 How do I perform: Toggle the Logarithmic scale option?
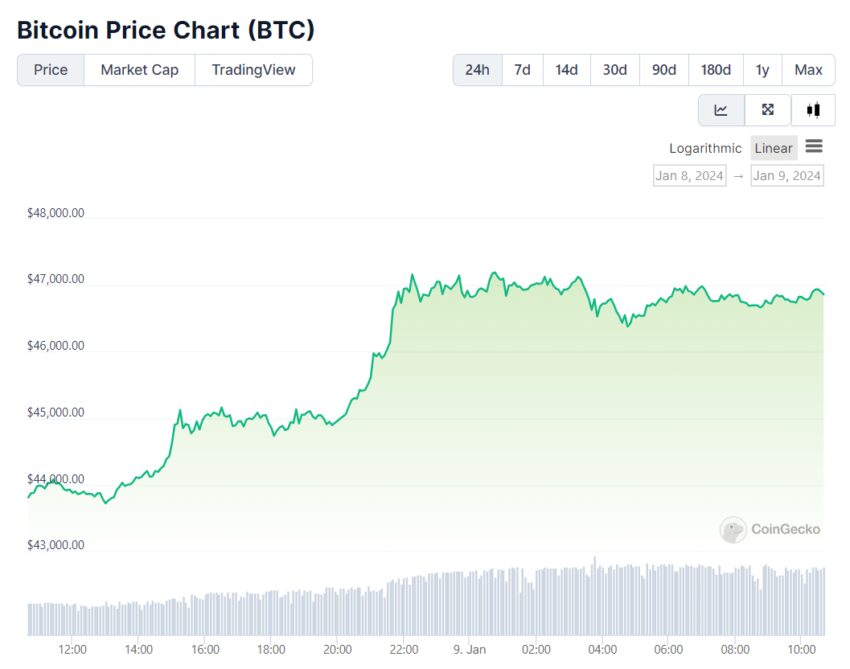pos(705,148)
